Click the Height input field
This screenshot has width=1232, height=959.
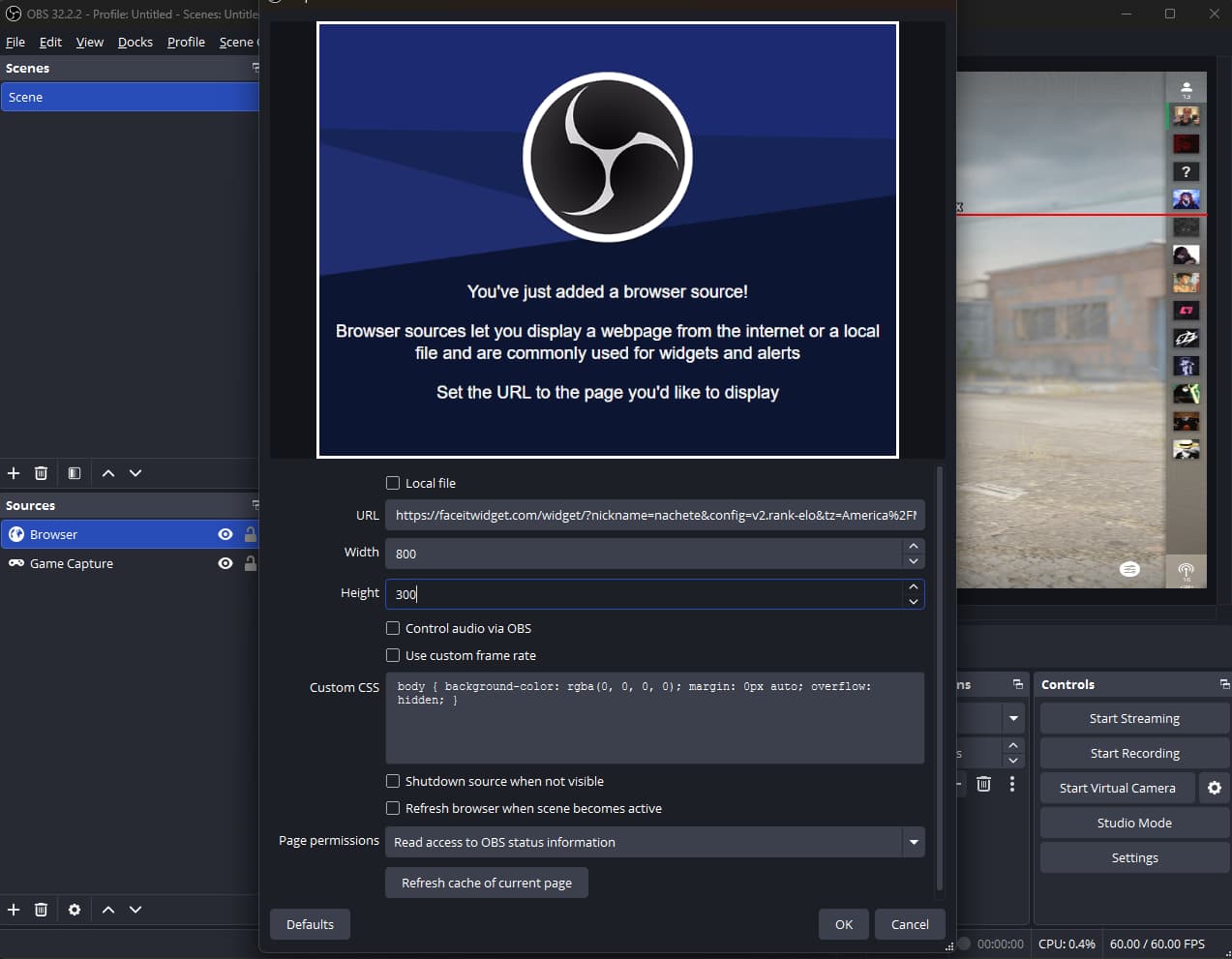pyautogui.click(x=644, y=594)
